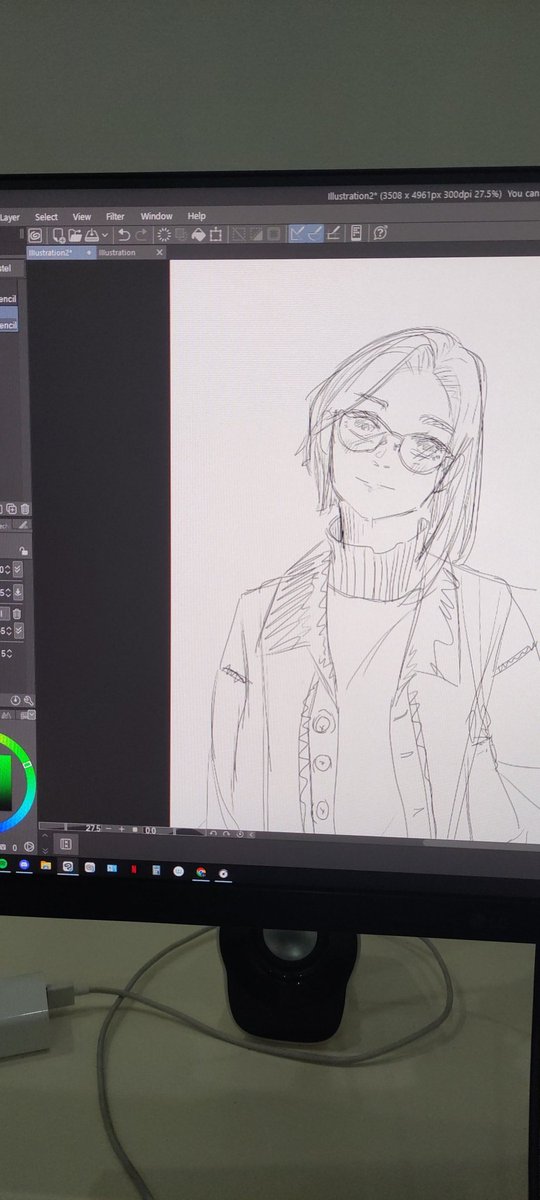Create a new document with New icon

pyautogui.click(x=57, y=234)
